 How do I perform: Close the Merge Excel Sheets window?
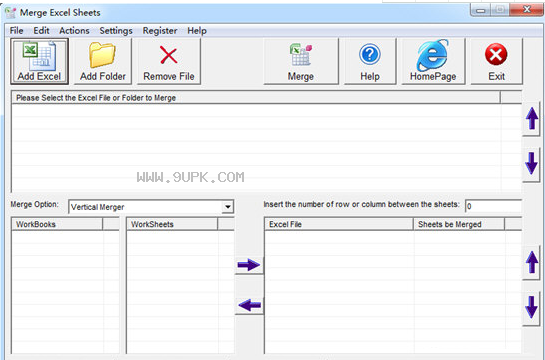tap(527, 10)
